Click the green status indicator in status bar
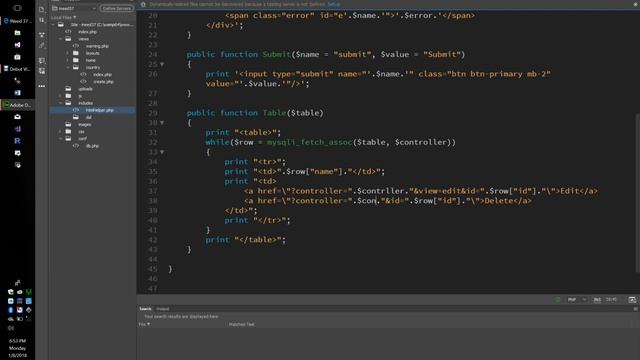 tap(558, 300)
